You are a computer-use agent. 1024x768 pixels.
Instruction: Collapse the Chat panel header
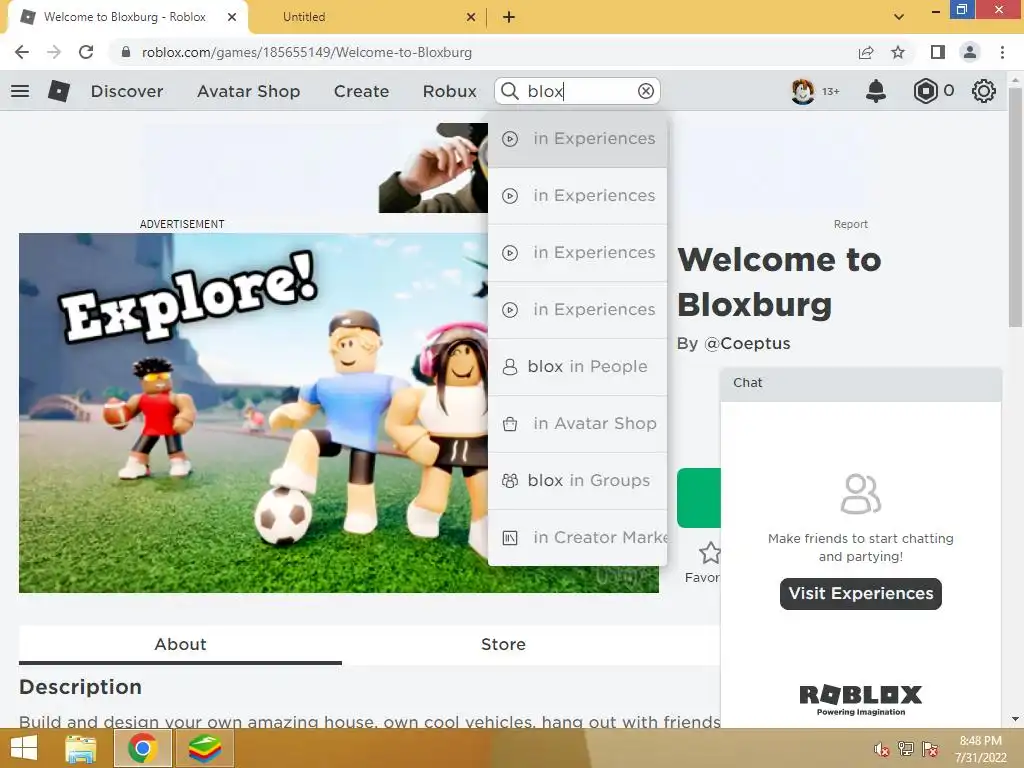tap(861, 383)
